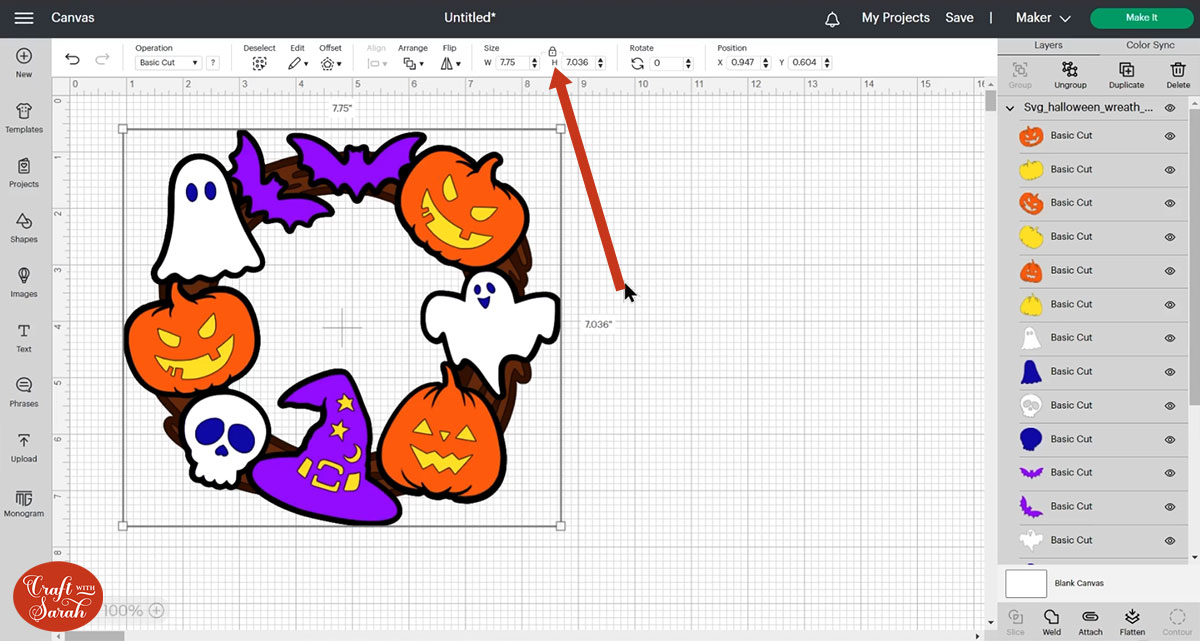Open the Phrases panel
Image resolution: width=1200 pixels, height=641 pixels.
(x=24, y=393)
